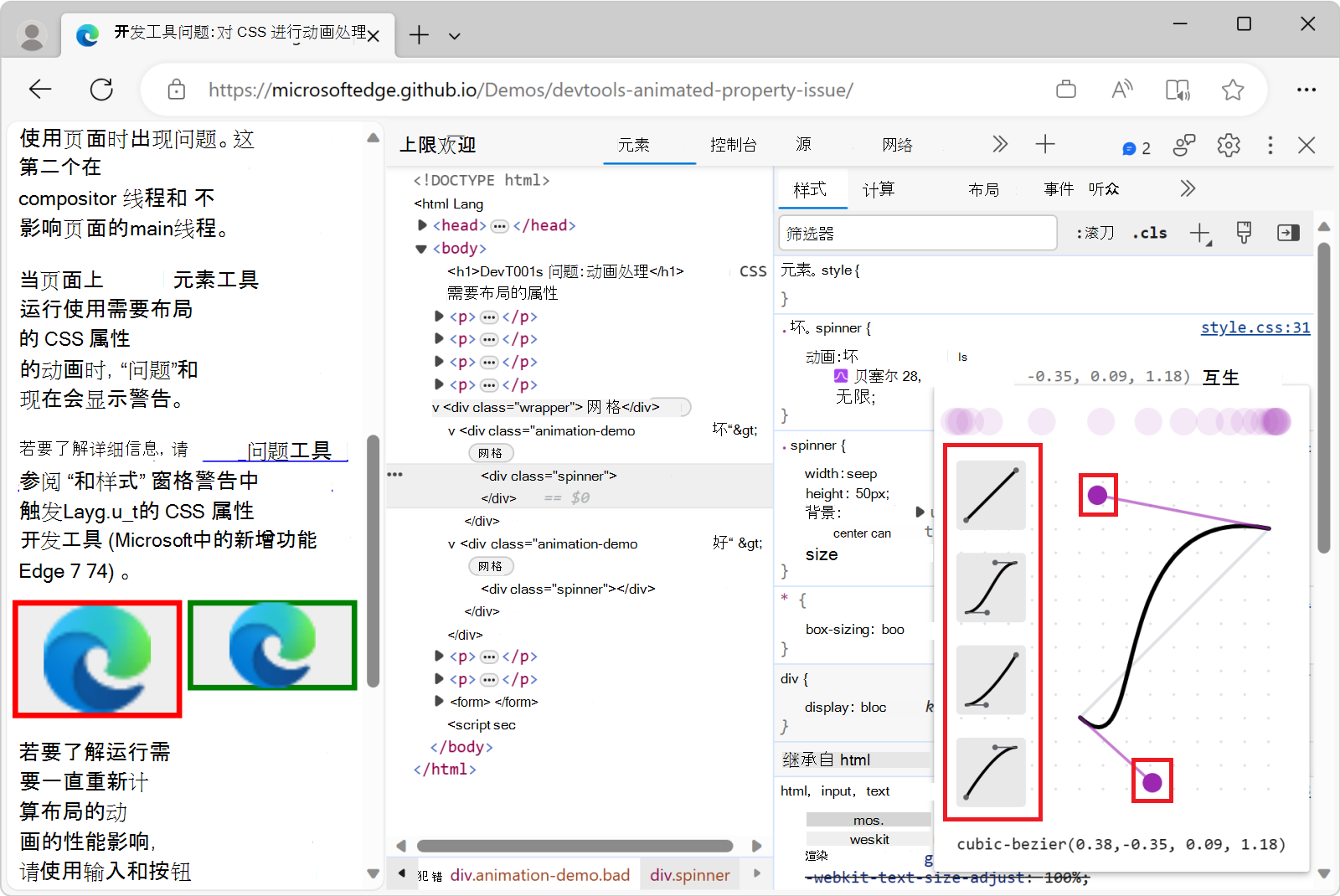Viewport: 1340px width, 896px height.
Task: Switch to the 控制台 console tab
Action: [x=733, y=144]
